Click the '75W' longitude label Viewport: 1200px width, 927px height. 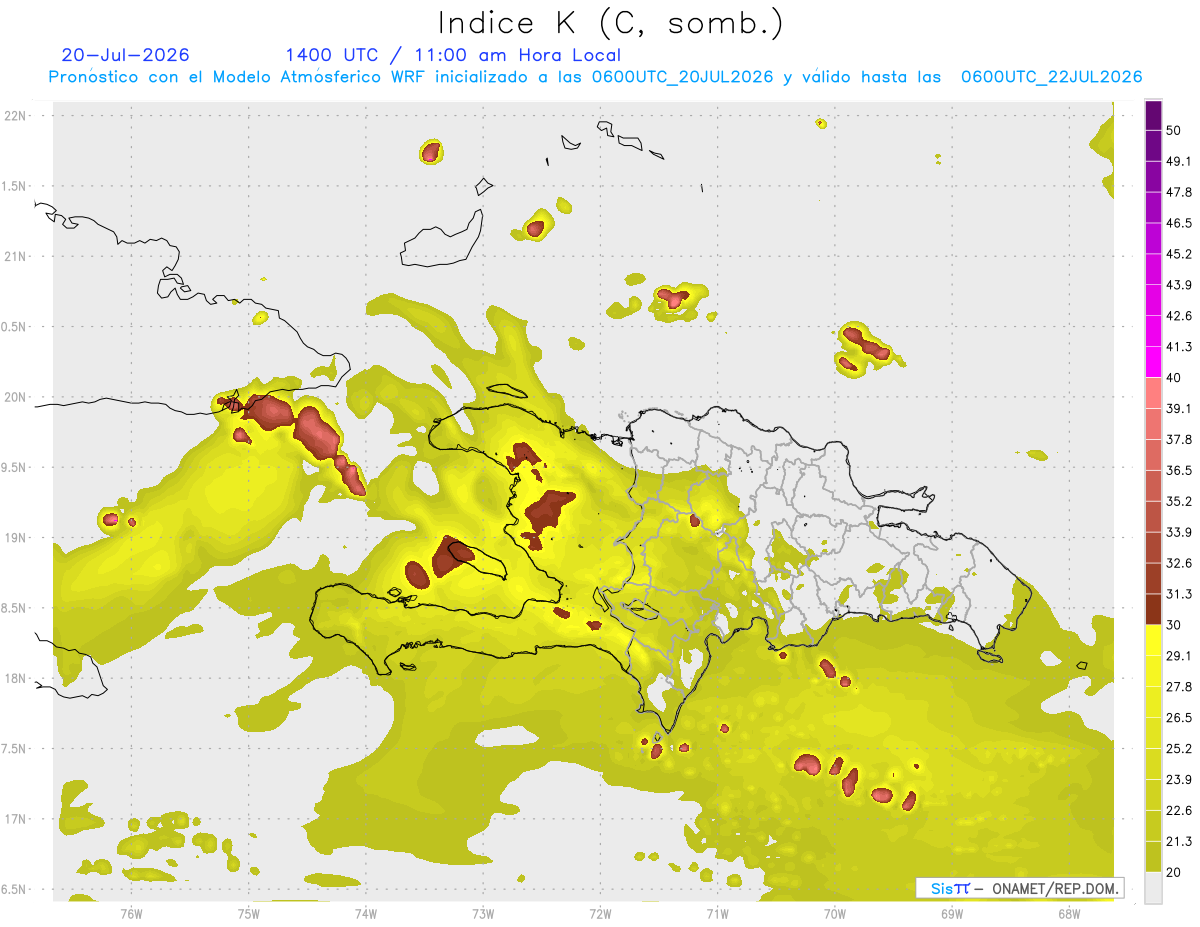pos(248,913)
